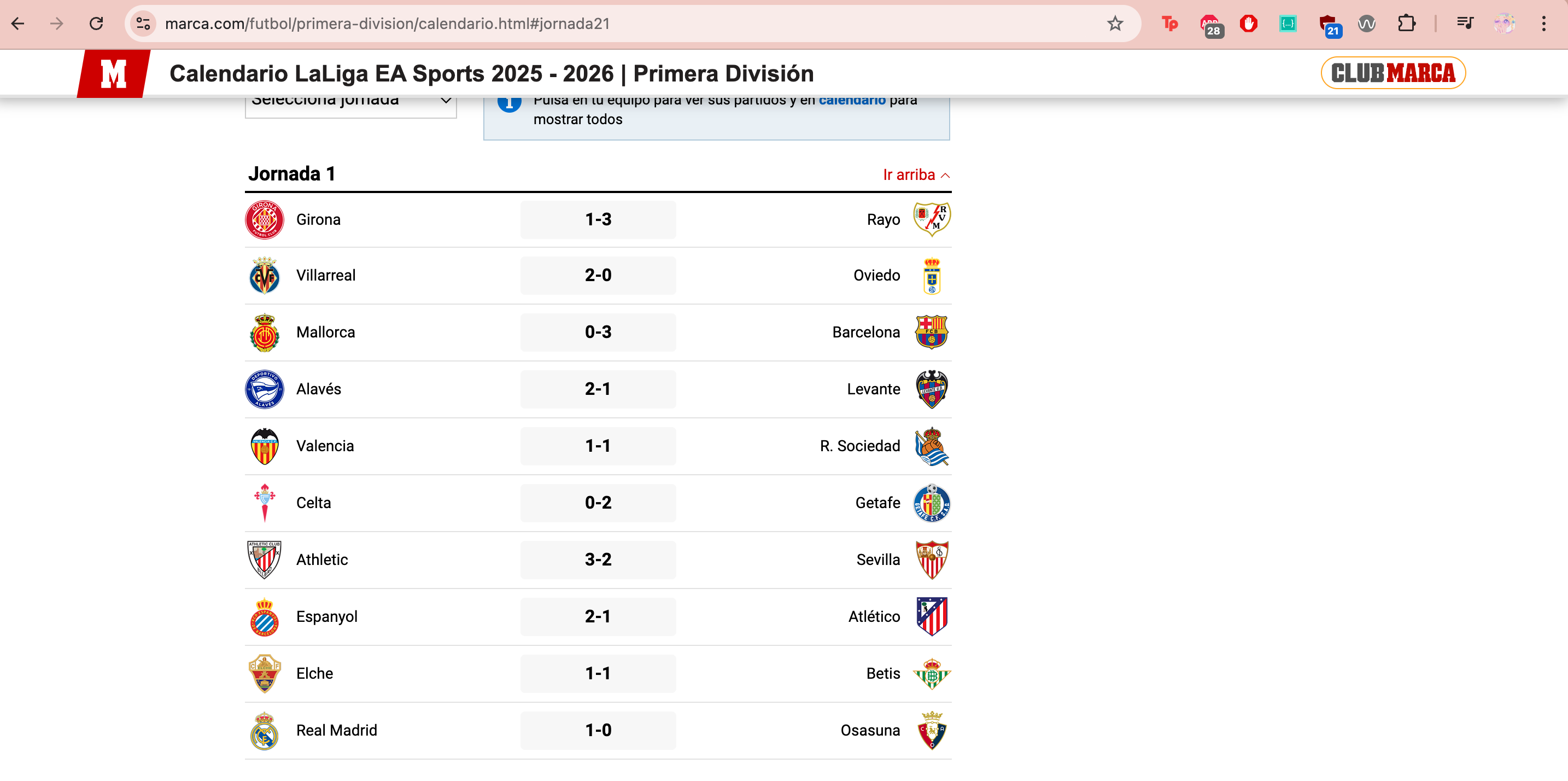Click the Villarreal team name

[326, 276]
